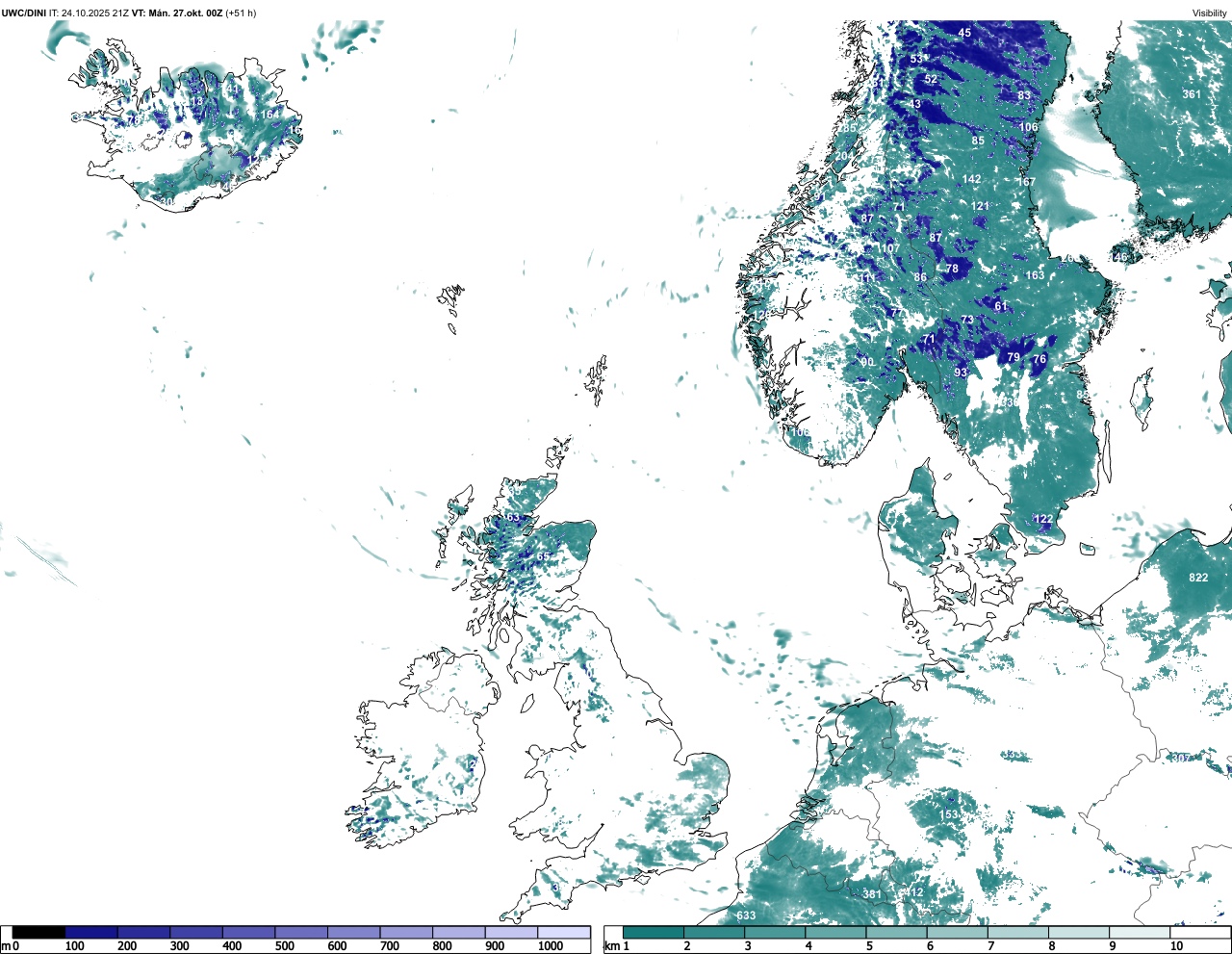Image resolution: width=1232 pixels, height=954 pixels.
Task: Click the valid time 'Mán. 27.okt. 00Z'
Action: 185,13
